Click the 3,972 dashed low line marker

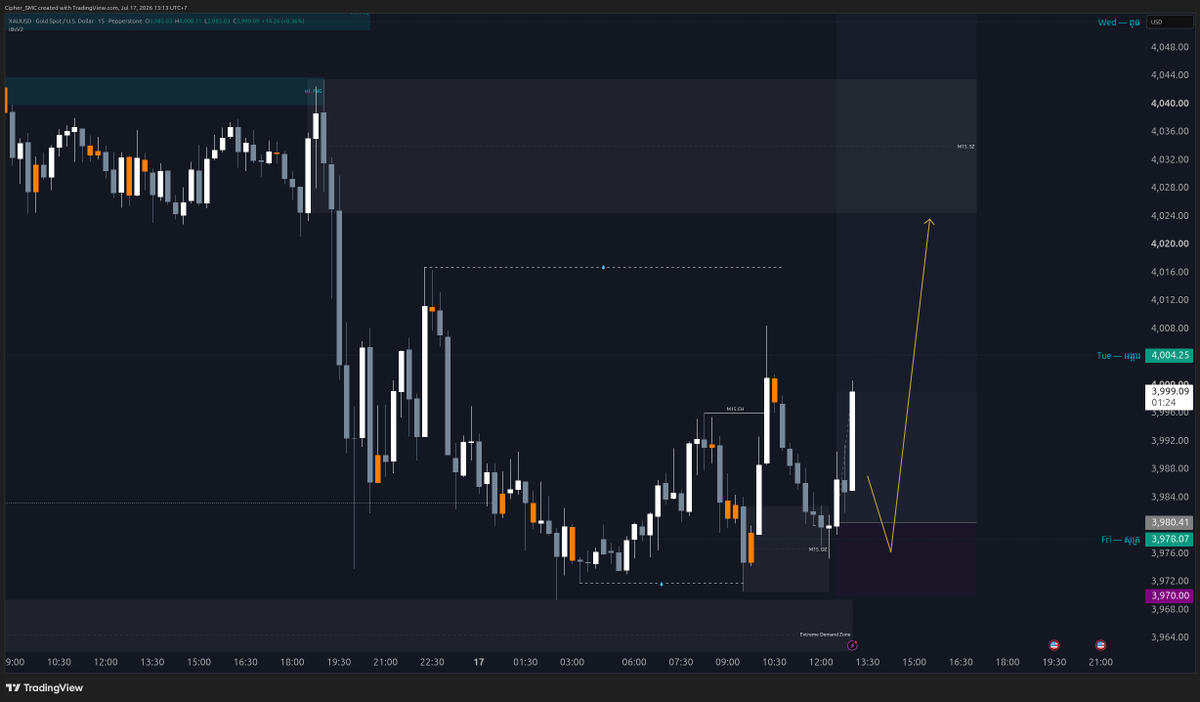661,583
